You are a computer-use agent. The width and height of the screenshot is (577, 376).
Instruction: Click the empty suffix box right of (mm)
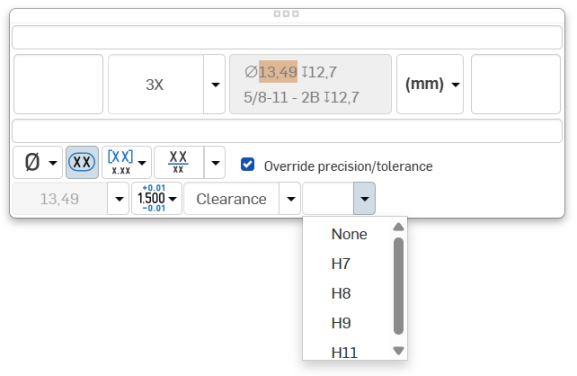(x=516, y=84)
